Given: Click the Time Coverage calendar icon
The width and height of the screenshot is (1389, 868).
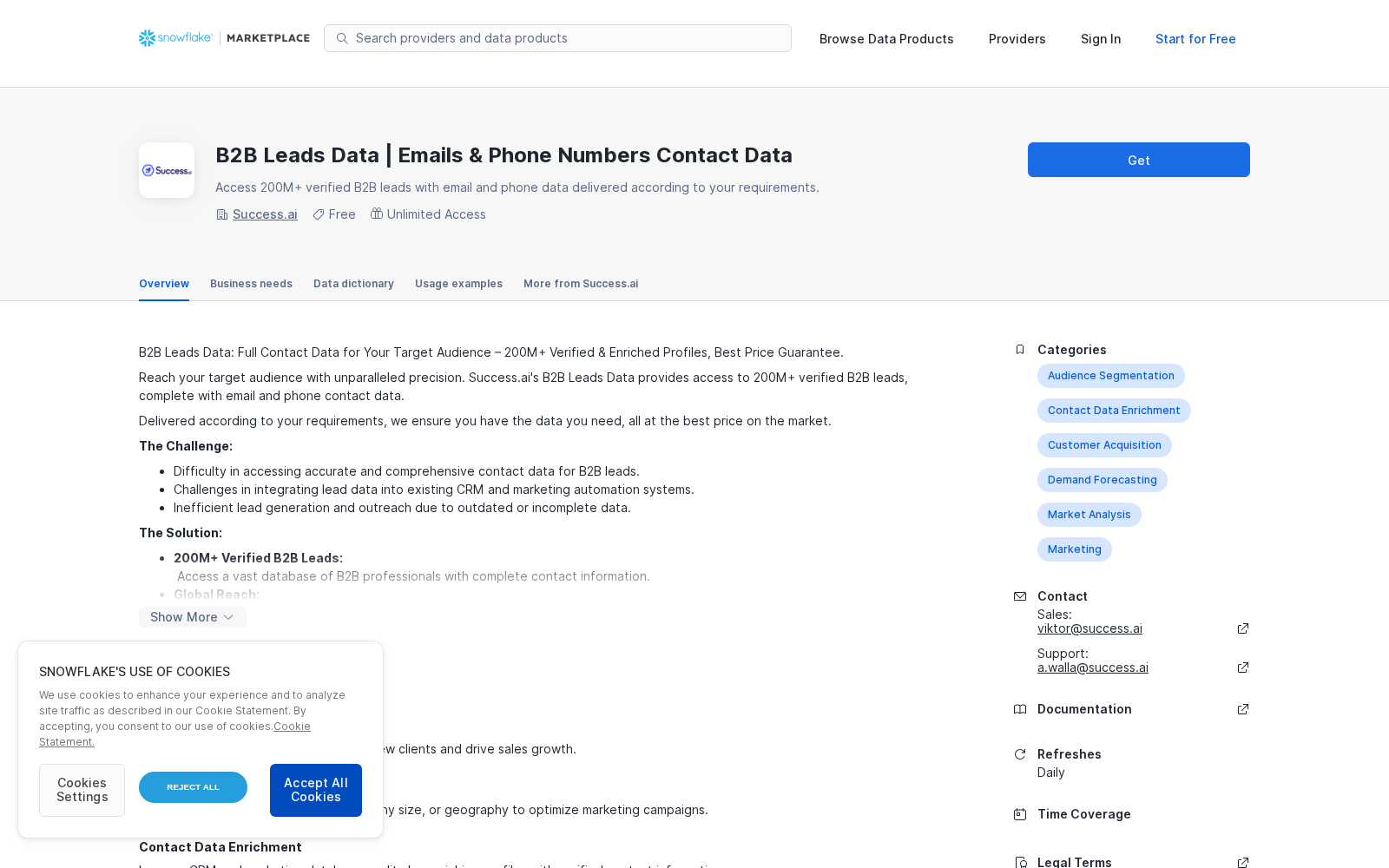Looking at the screenshot, I should point(1020,814).
